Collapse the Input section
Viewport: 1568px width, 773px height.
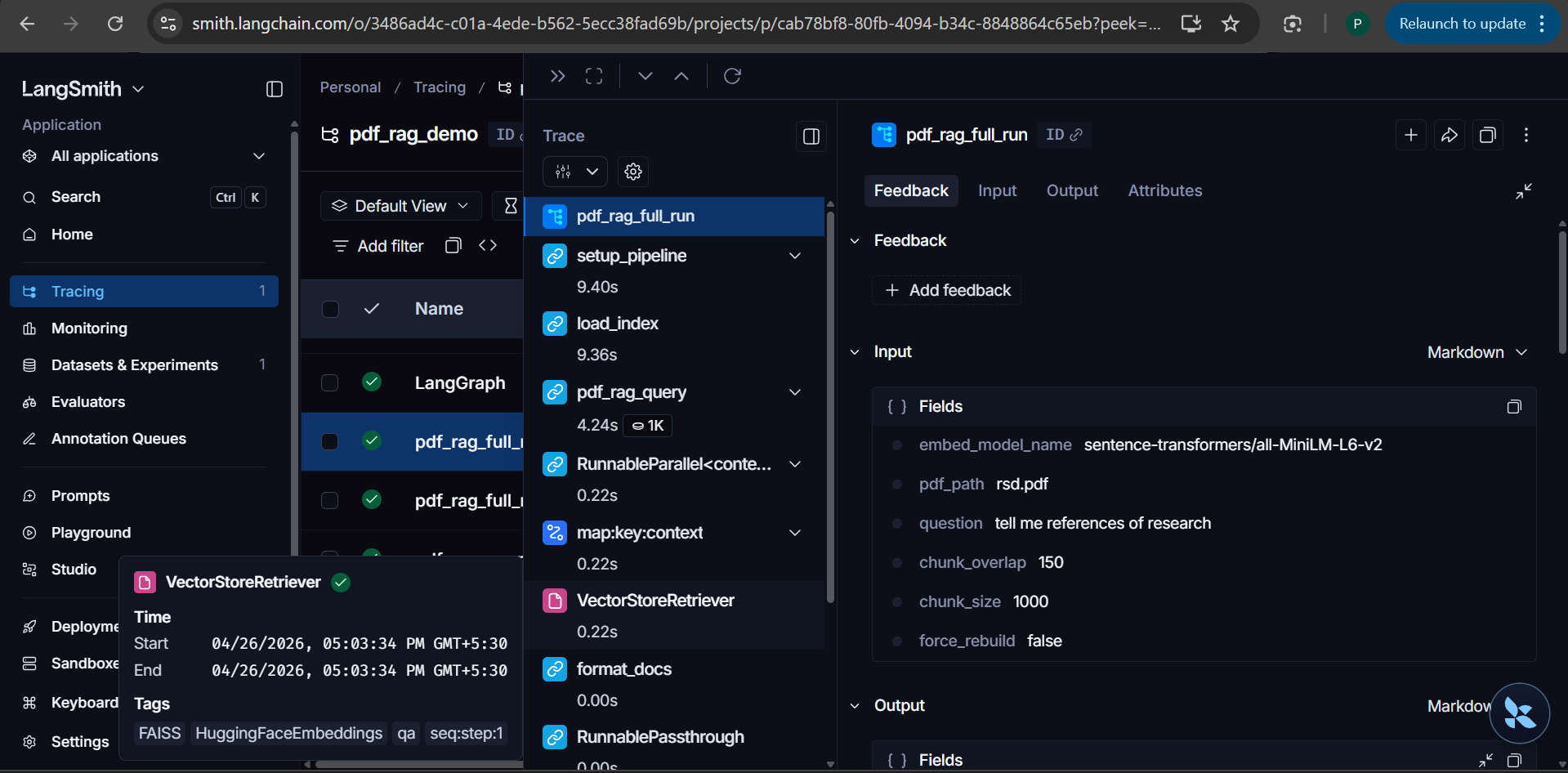[x=855, y=352]
